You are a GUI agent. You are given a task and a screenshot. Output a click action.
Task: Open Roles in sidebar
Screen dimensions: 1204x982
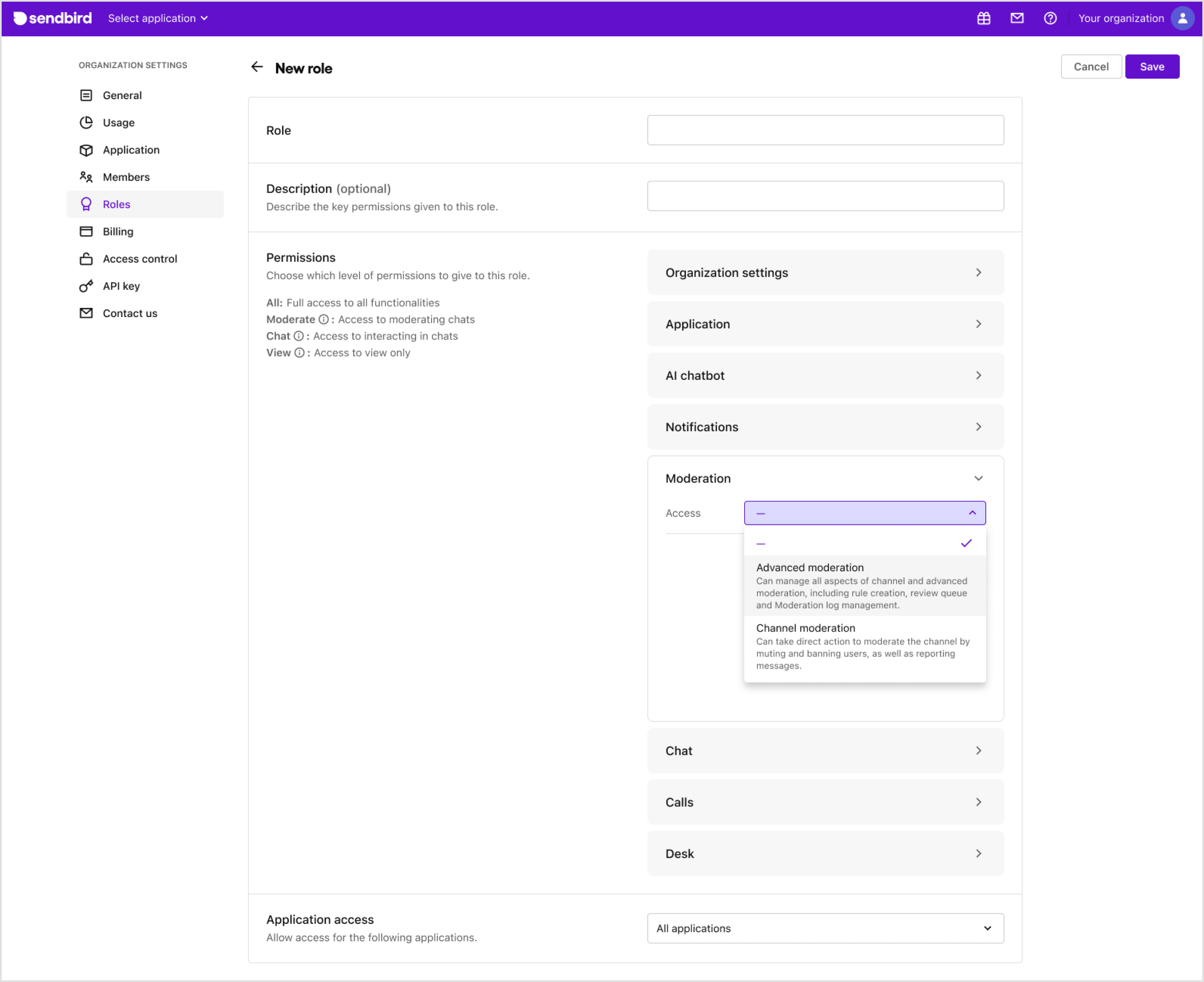coord(145,204)
